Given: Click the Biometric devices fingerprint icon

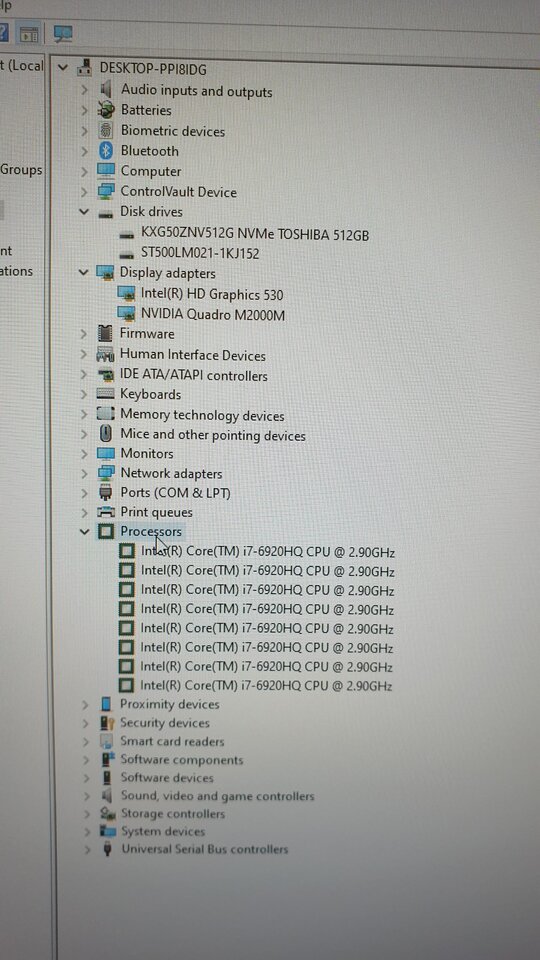Looking at the screenshot, I should (x=106, y=130).
